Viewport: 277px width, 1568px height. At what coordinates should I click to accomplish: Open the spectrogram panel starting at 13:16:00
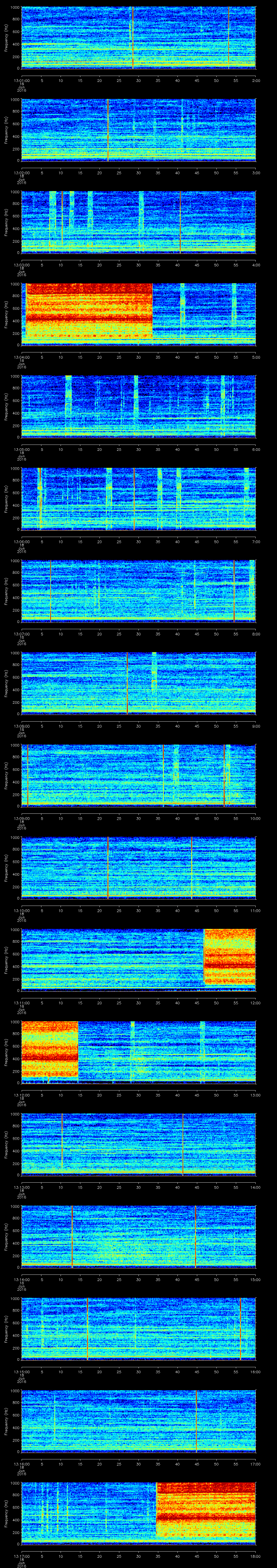click(138, 1421)
